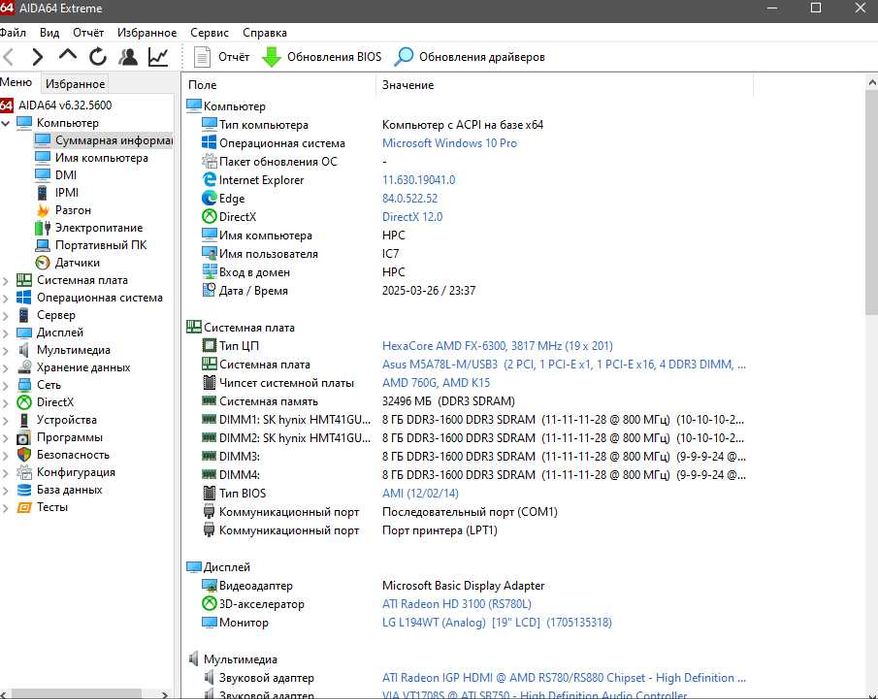
Task: Open Обновления драйверов search in the toolbar
Action: 469,57
